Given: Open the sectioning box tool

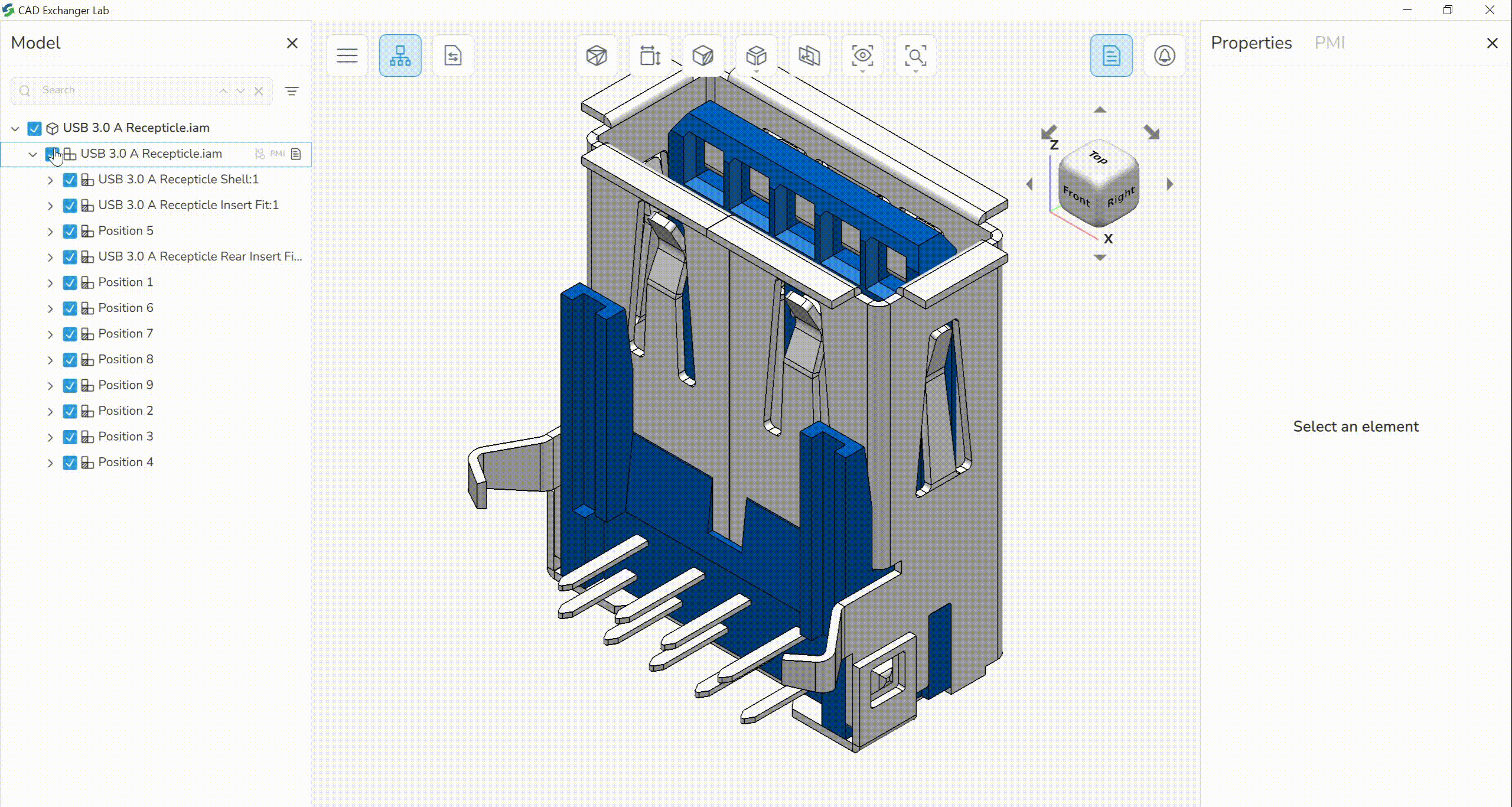Looking at the screenshot, I should (597, 56).
